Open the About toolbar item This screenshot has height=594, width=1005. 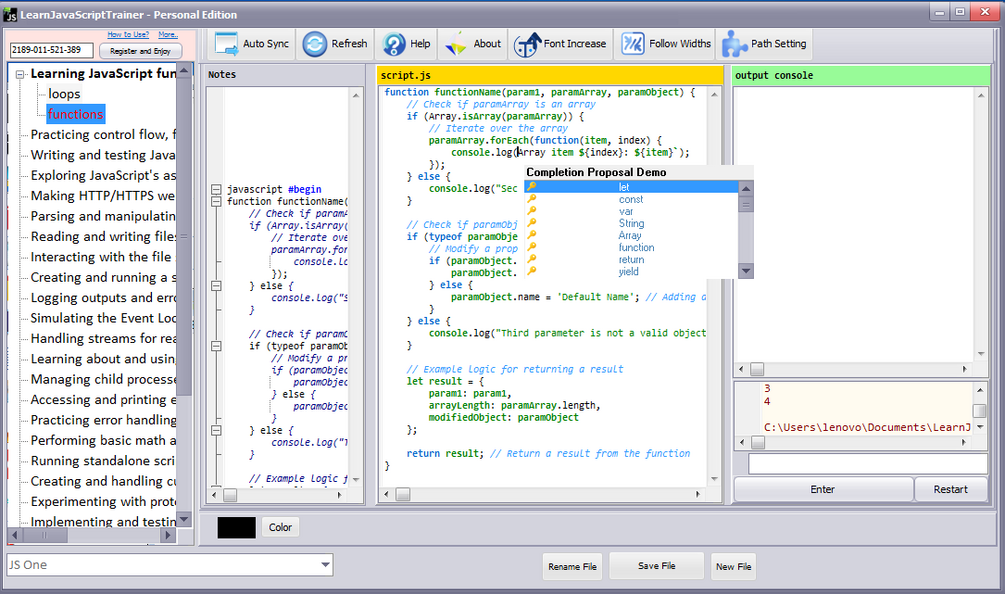point(473,44)
